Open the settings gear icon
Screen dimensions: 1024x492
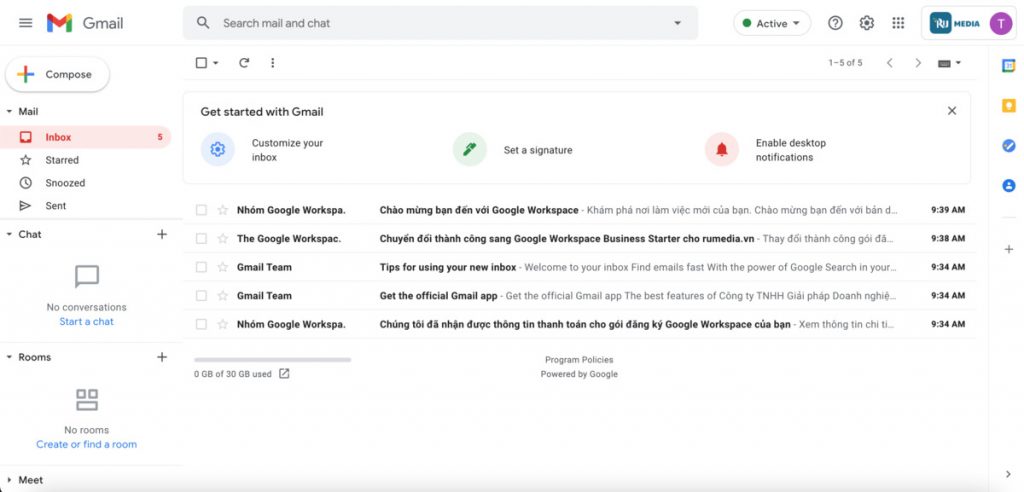pos(867,23)
